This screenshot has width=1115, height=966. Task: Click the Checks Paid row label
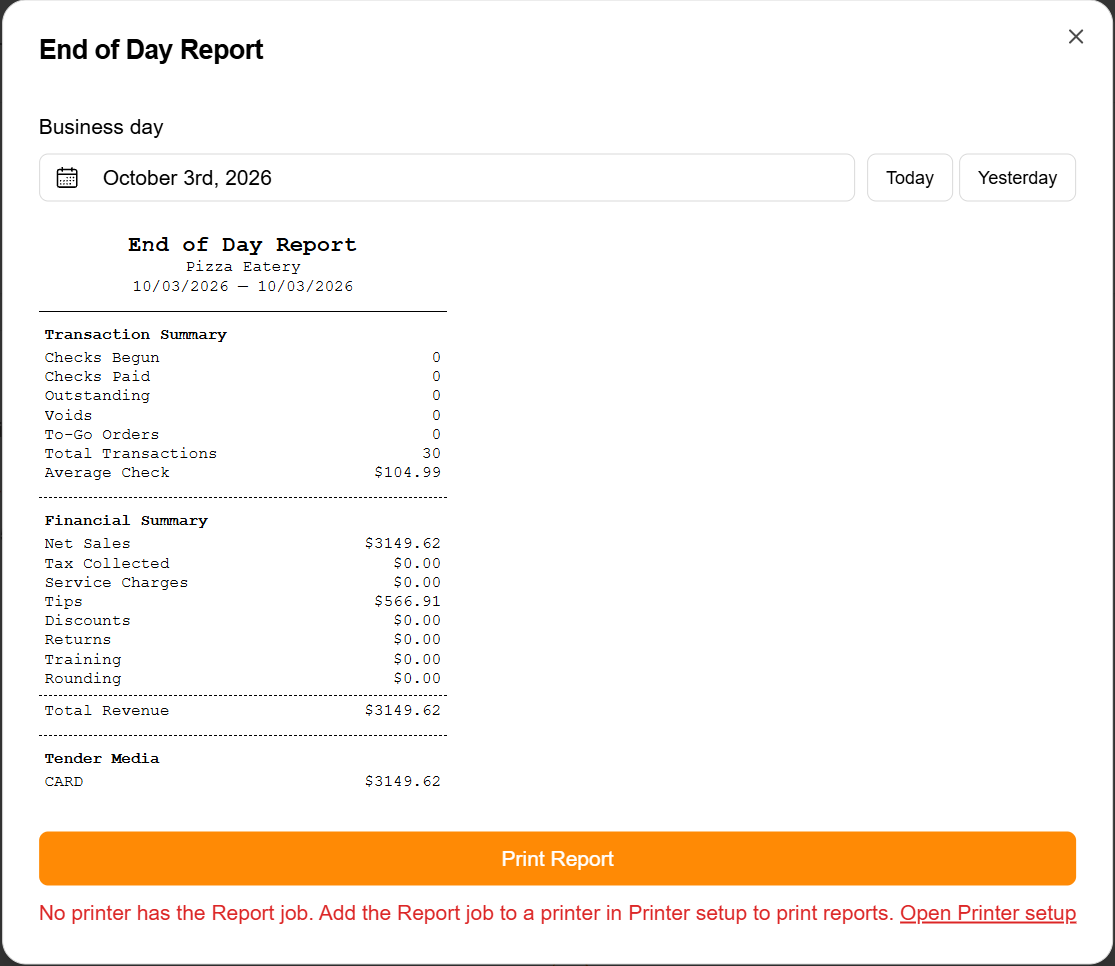click(97, 376)
